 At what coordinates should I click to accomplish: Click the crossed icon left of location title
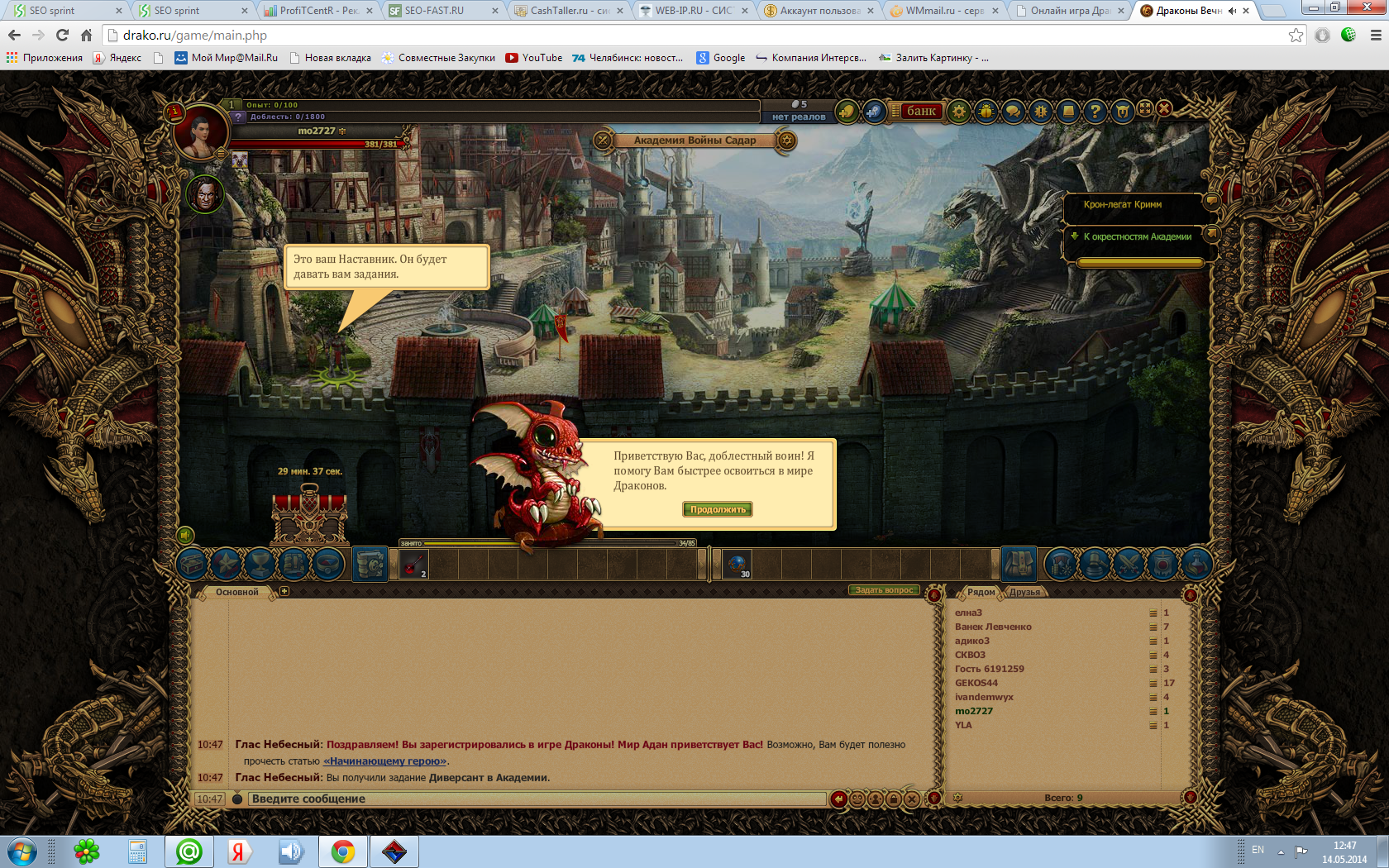[604, 141]
